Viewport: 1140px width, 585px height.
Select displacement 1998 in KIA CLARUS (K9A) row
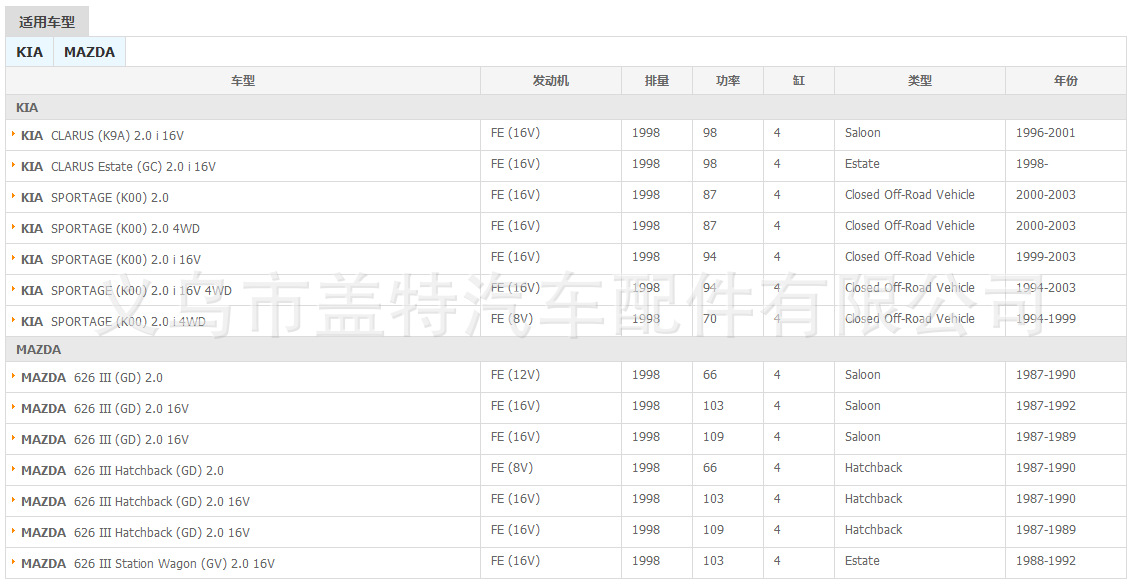[x=646, y=133]
